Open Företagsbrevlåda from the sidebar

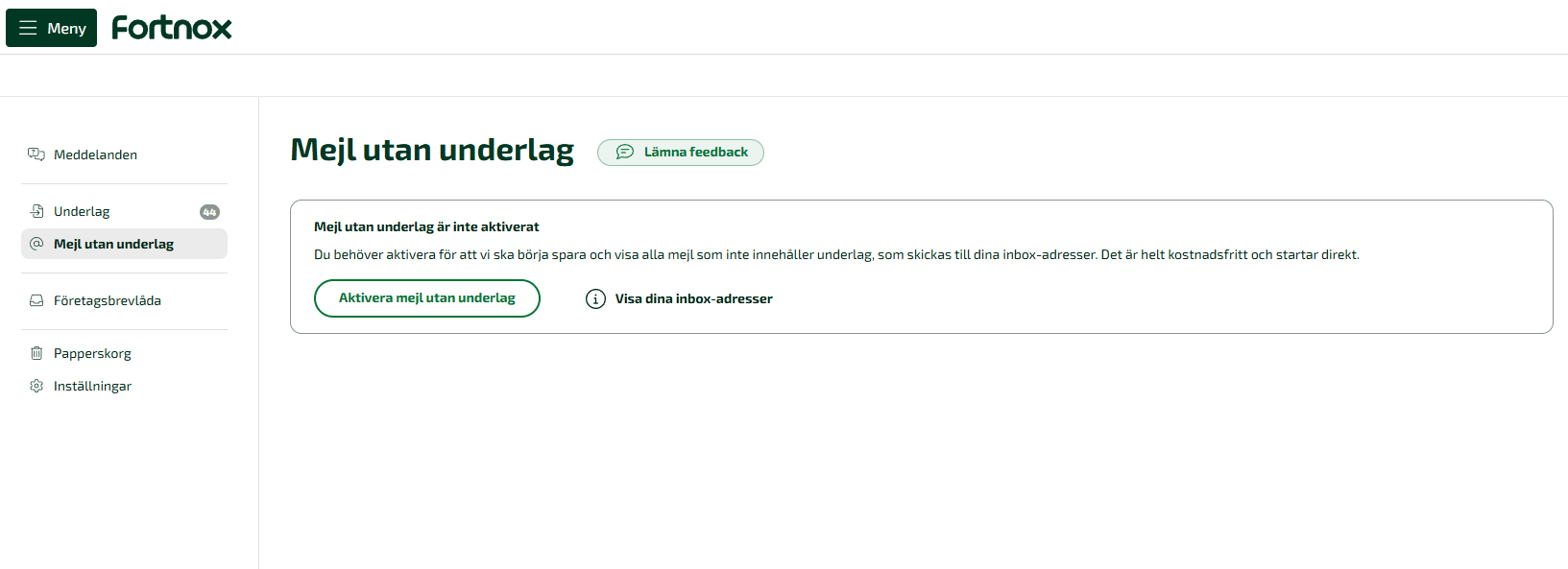click(x=108, y=300)
